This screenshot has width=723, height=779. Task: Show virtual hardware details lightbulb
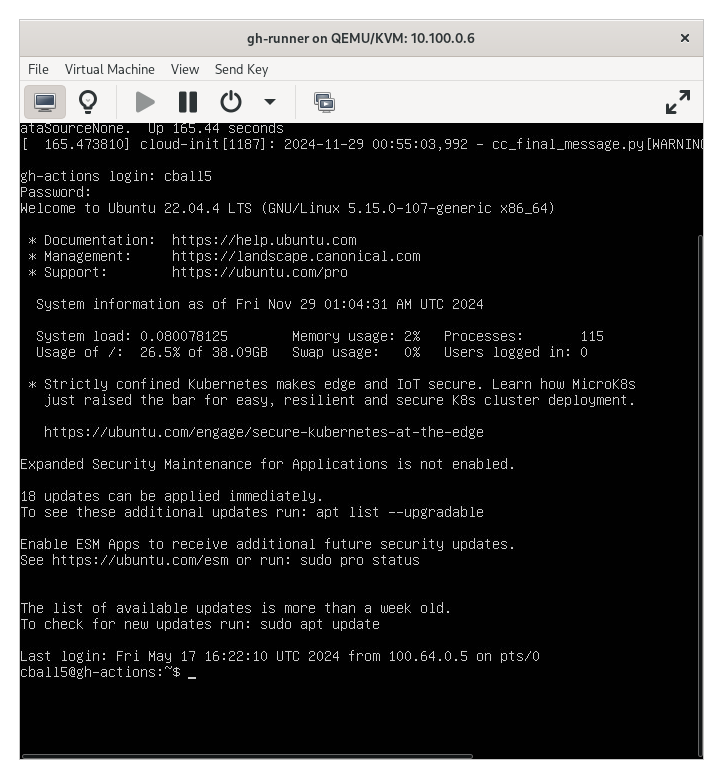pyautogui.click(x=88, y=102)
